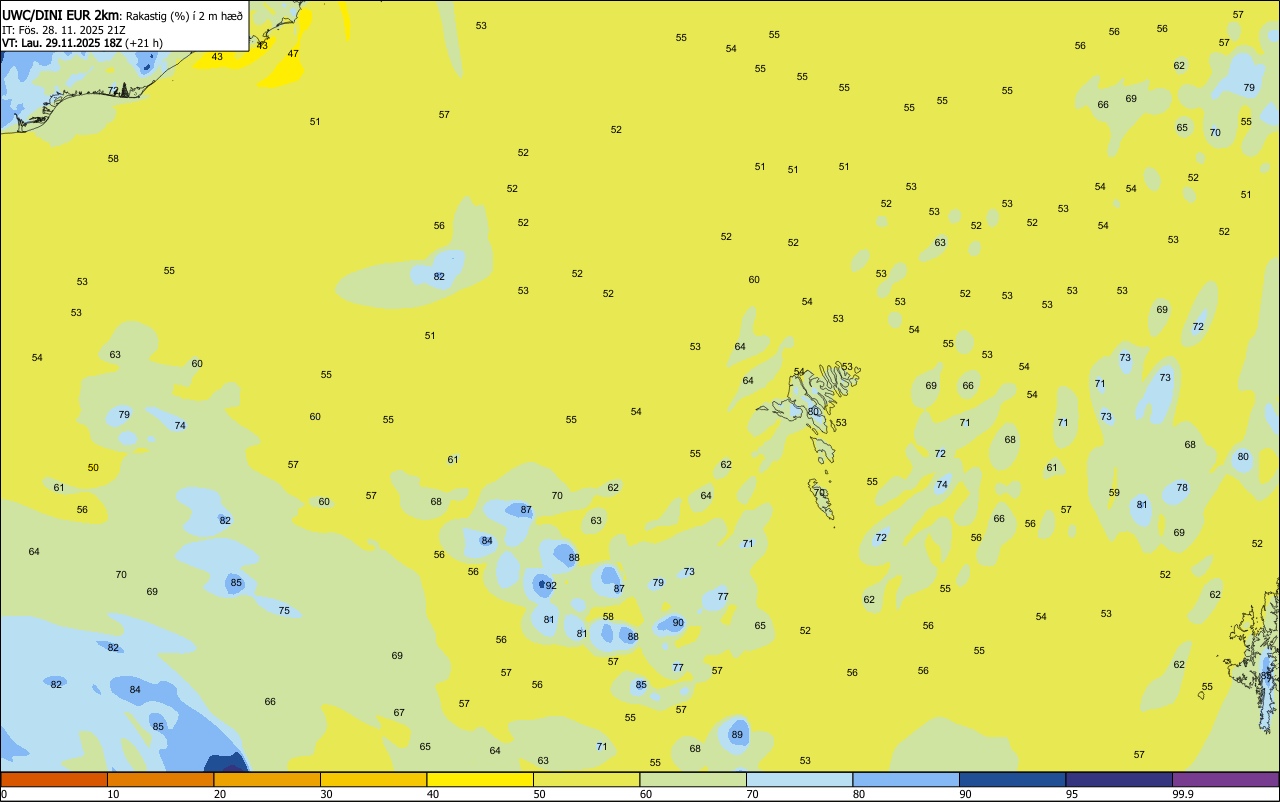Viewport: 1280px width, 802px height.
Task: Click the legend scale label 20
Action: point(220,794)
